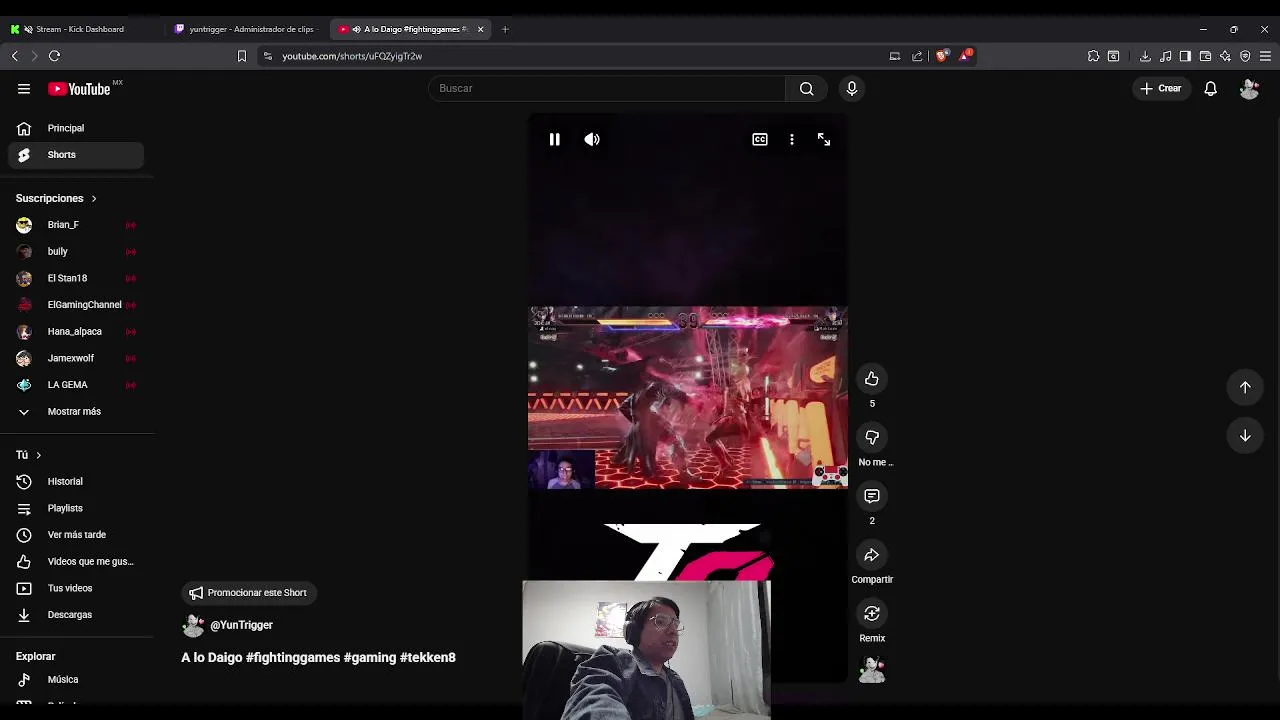
Task: Go to previous Short with up arrow
Action: point(1245,387)
